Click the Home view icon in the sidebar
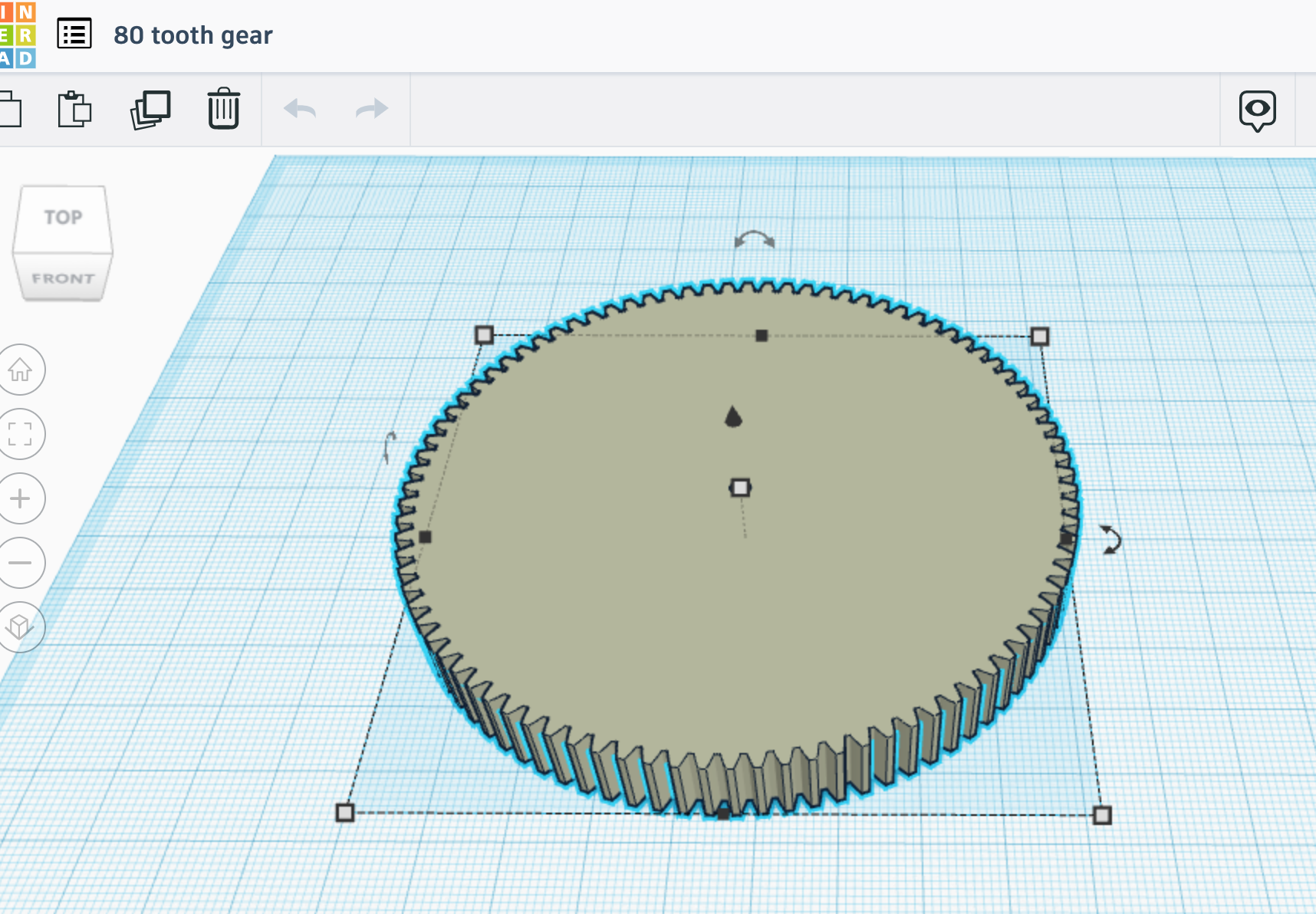 21,370
